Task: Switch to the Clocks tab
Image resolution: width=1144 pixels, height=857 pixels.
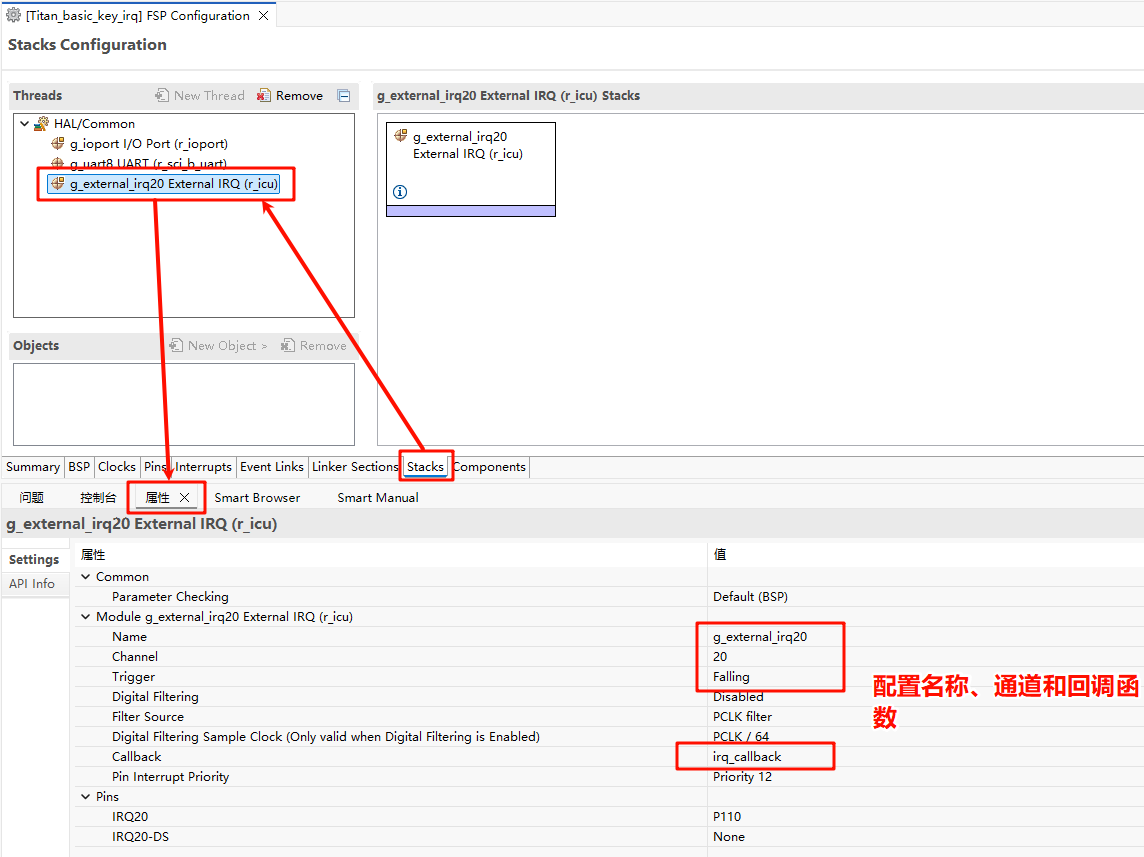Action: [116, 467]
